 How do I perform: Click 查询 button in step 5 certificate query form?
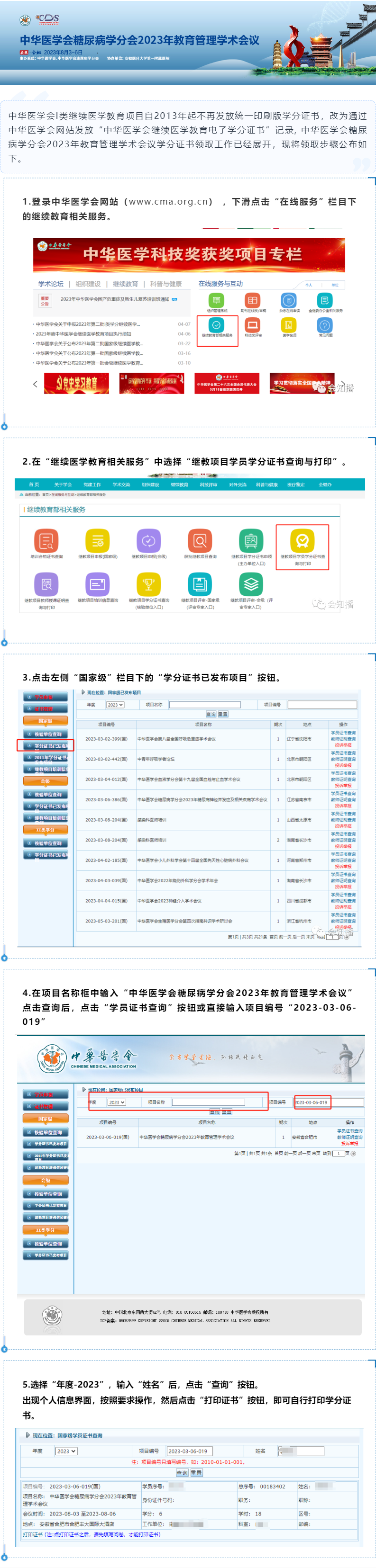182,1473
